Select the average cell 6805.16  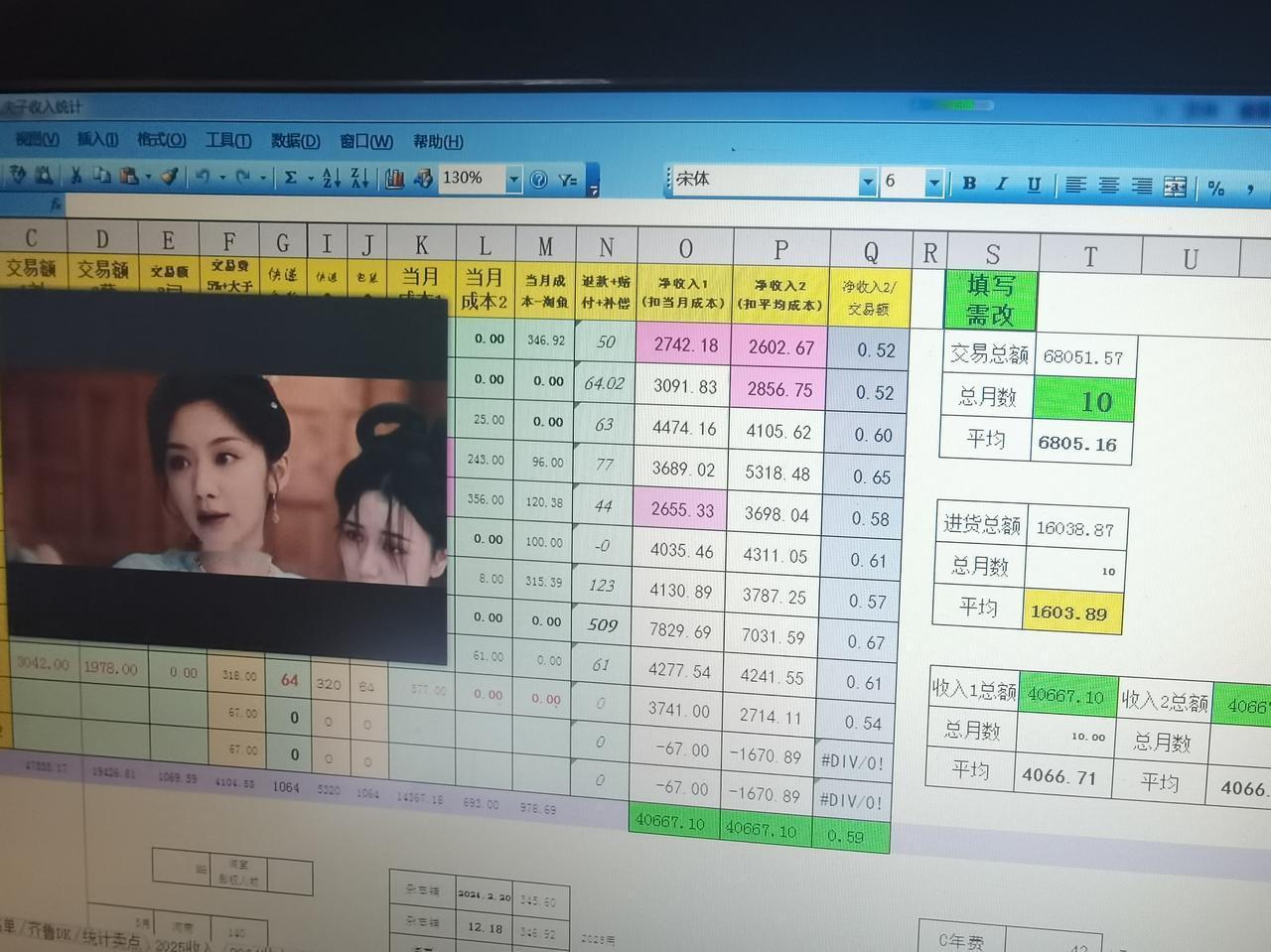pyautogui.click(x=1082, y=444)
